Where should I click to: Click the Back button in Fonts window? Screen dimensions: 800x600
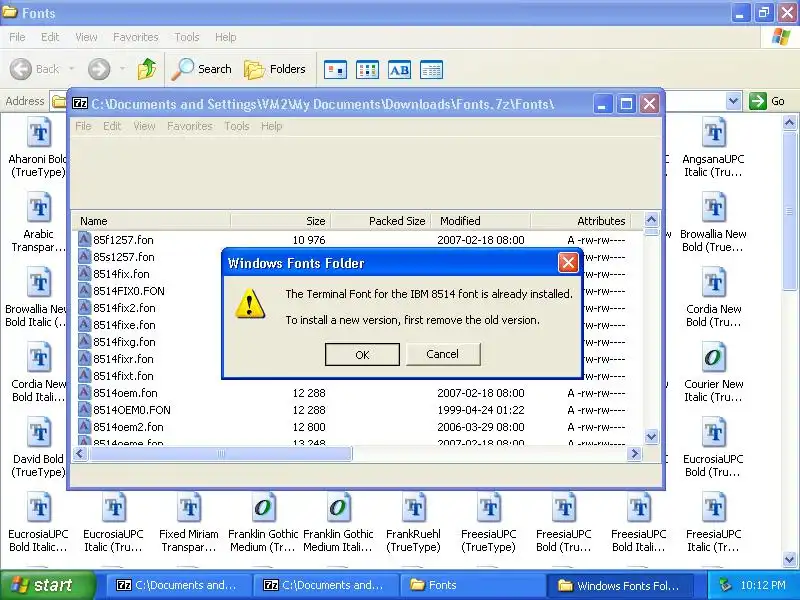coord(35,69)
